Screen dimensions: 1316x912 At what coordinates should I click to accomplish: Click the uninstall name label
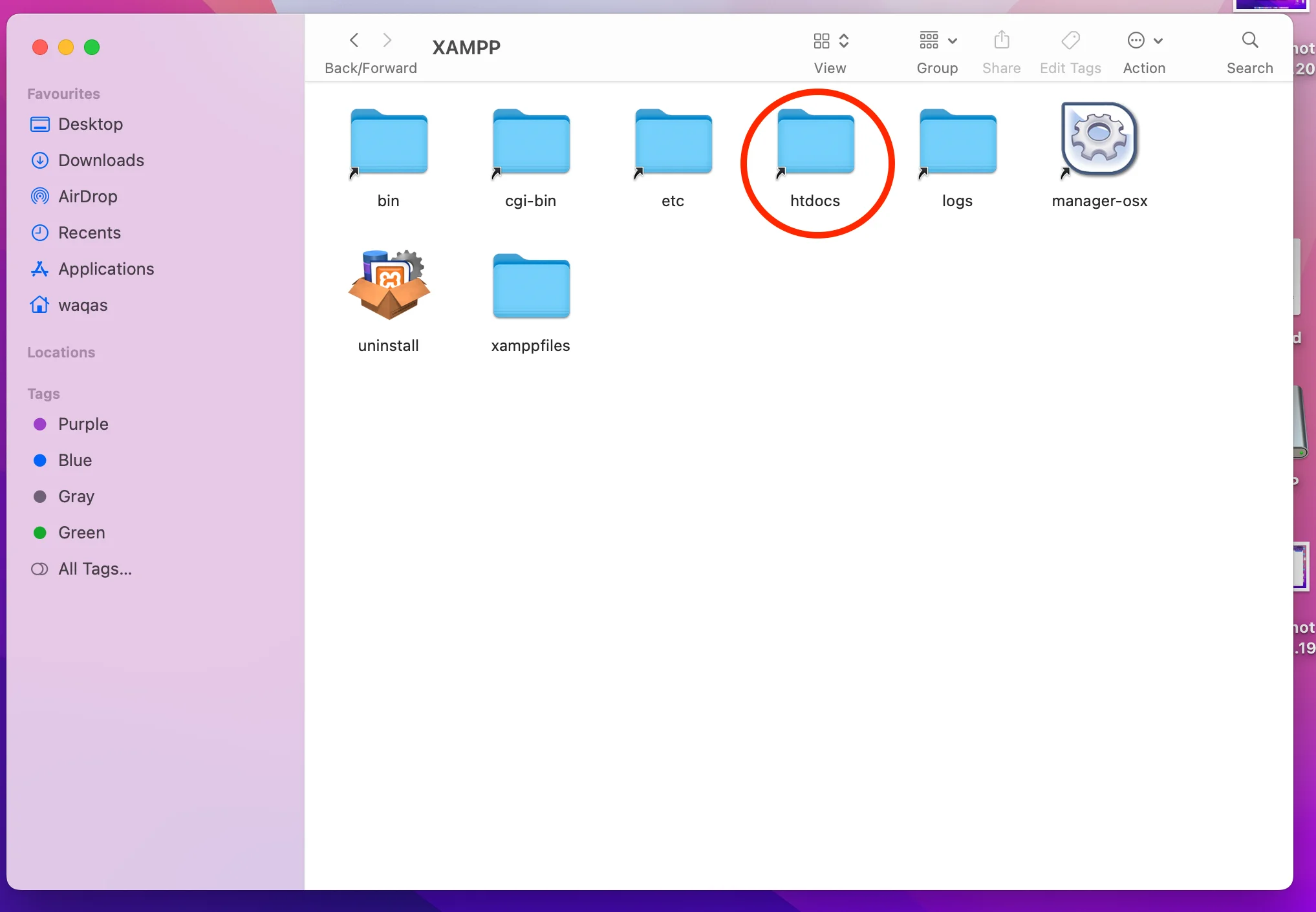point(389,346)
